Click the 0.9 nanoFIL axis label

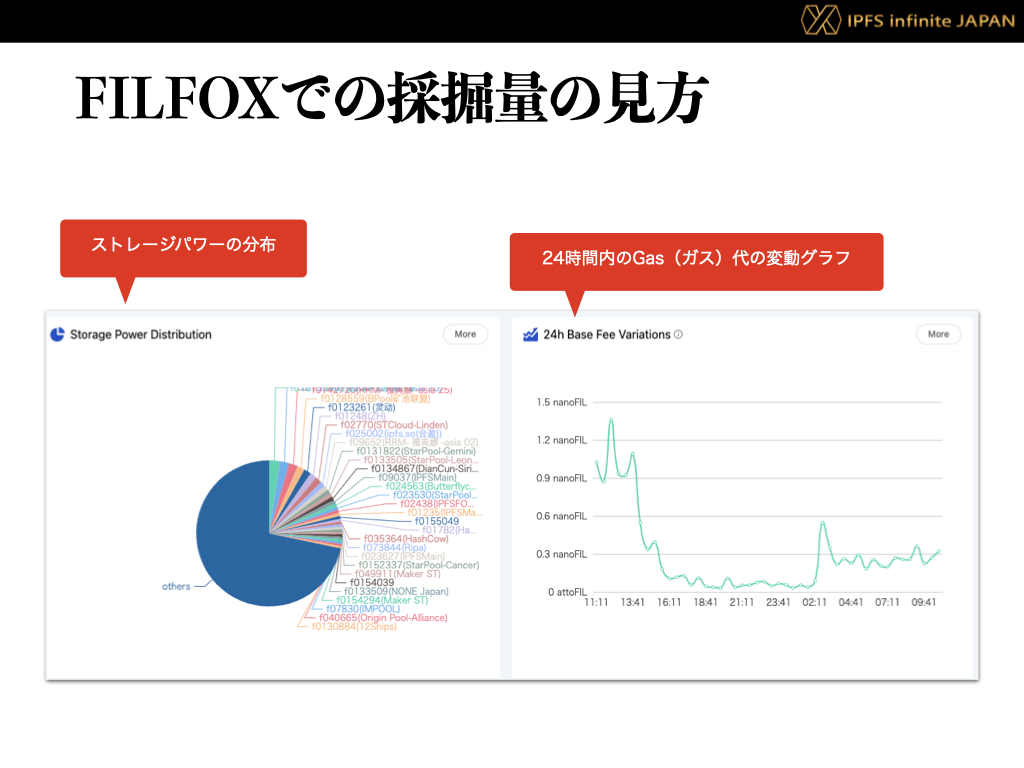pos(562,478)
